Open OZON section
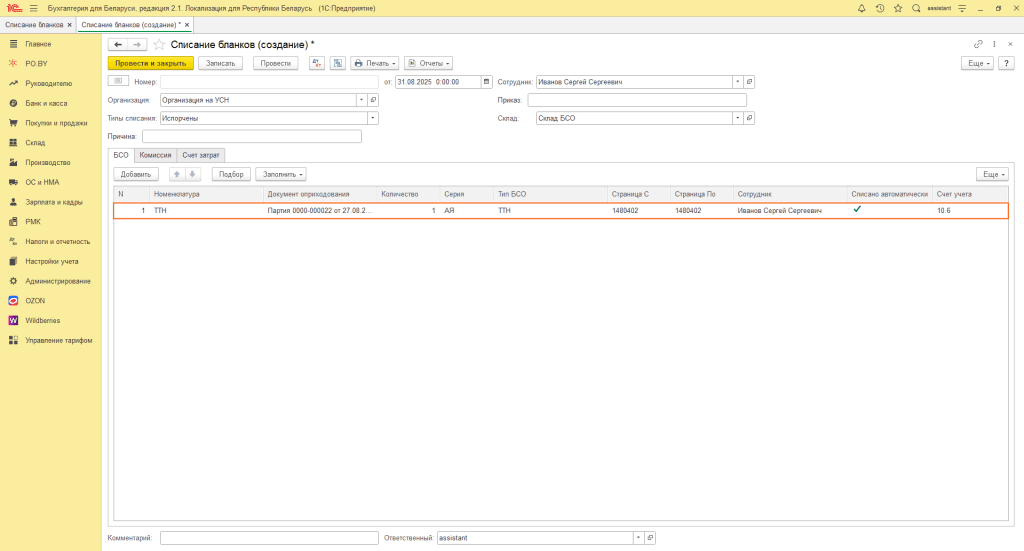 pos(35,301)
